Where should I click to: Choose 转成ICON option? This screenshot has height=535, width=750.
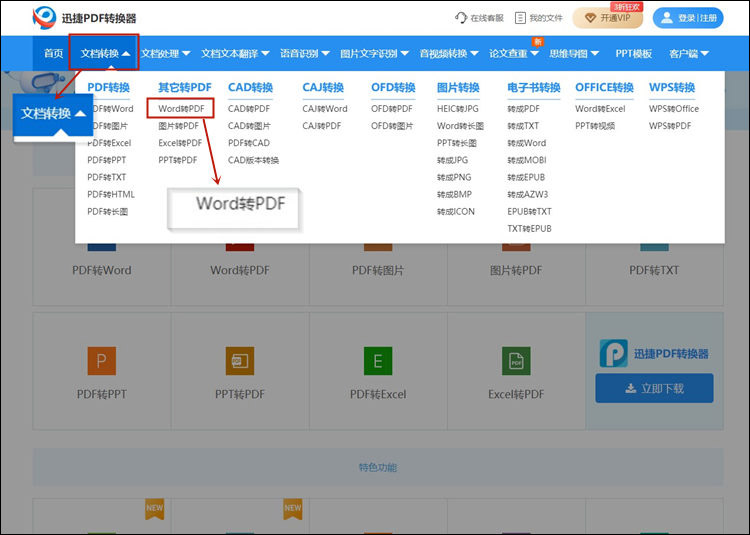456,211
